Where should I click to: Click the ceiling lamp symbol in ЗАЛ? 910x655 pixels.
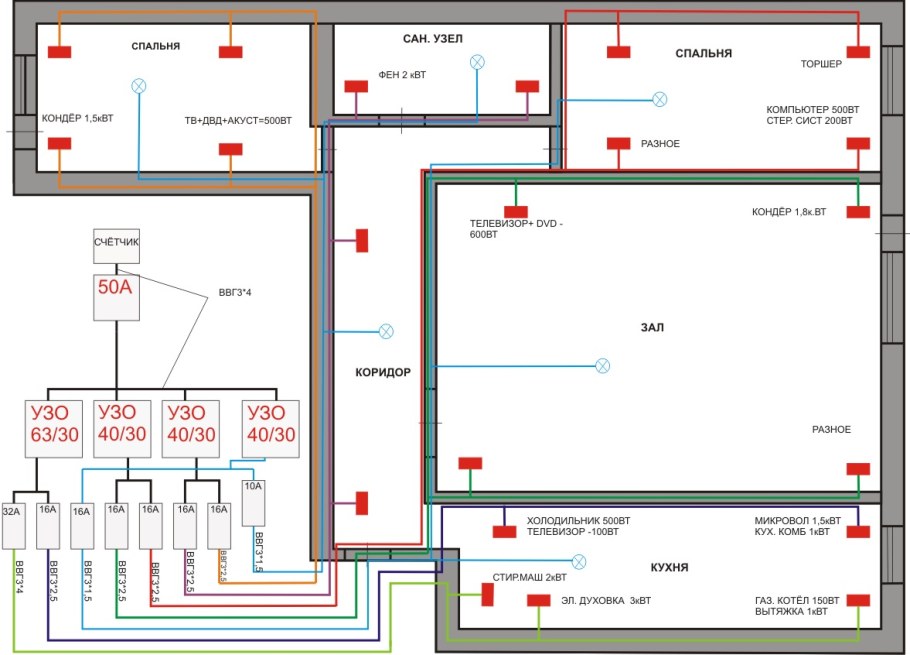tap(602, 366)
